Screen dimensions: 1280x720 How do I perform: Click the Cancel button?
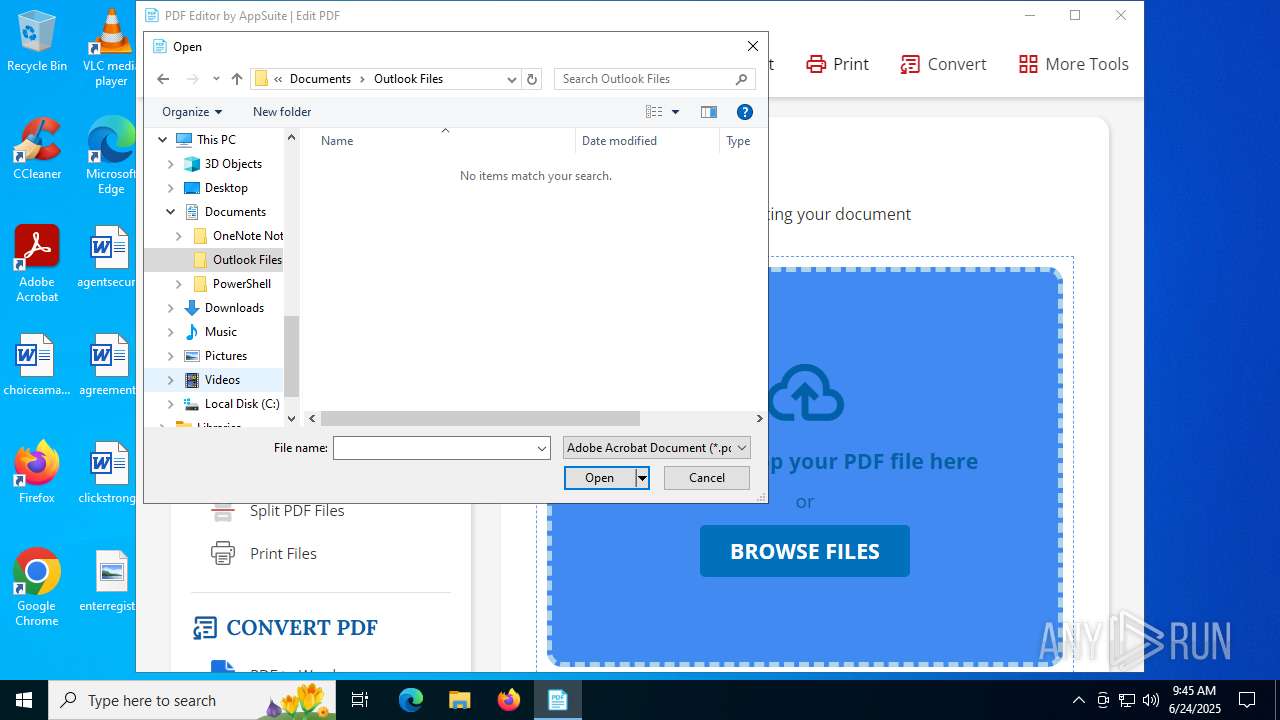pos(707,478)
